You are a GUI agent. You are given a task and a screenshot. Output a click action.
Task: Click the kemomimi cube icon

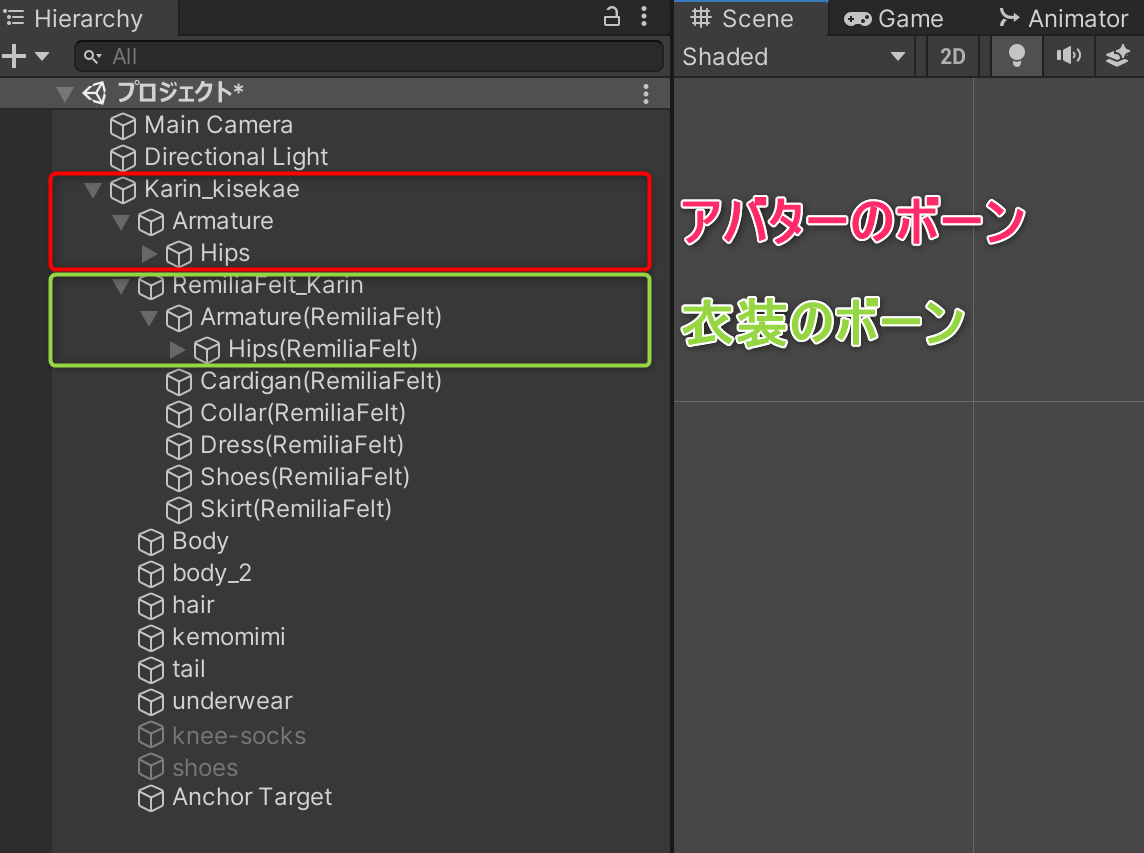(x=151, y=638)
